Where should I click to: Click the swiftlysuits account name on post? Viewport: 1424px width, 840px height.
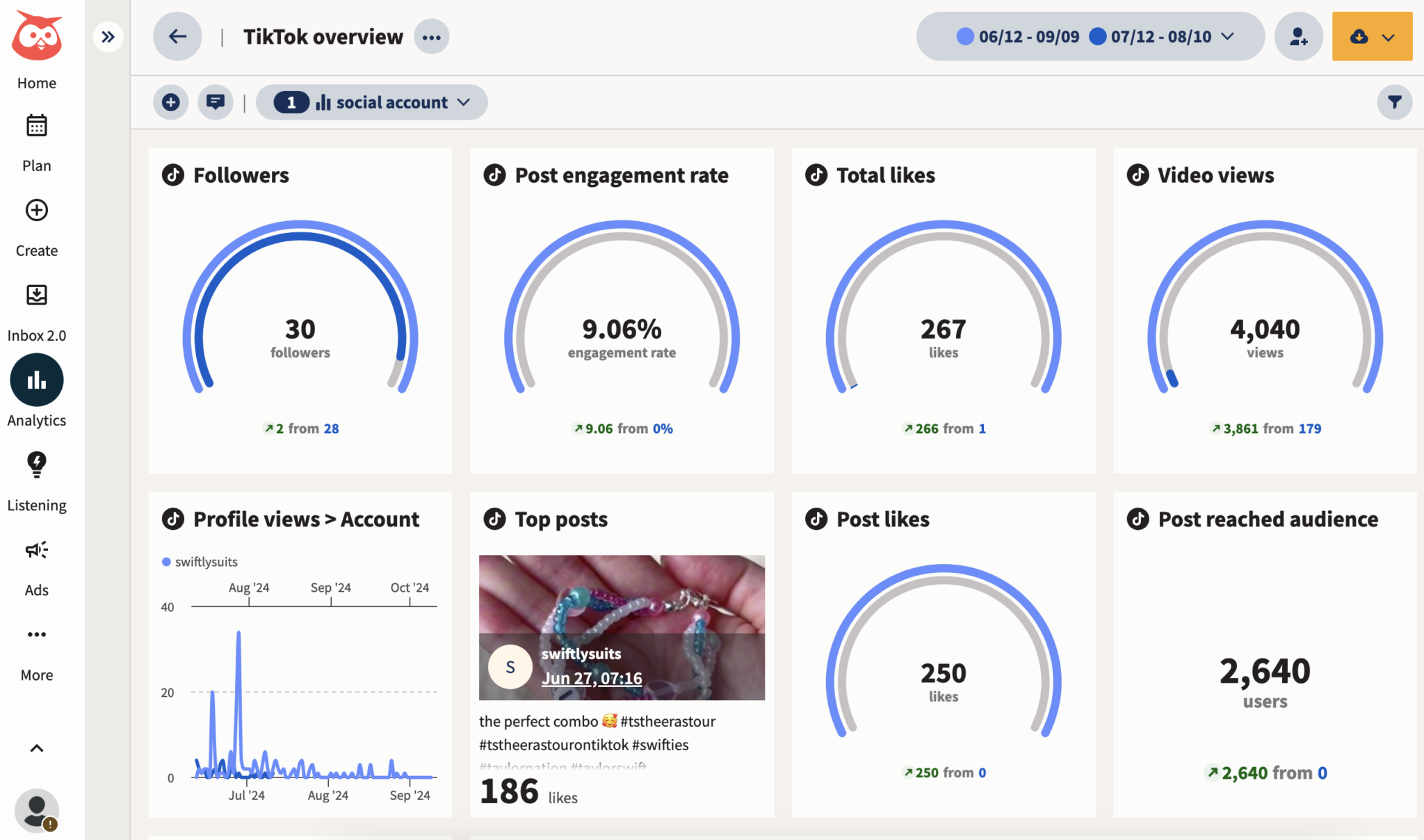pos(581,654)
